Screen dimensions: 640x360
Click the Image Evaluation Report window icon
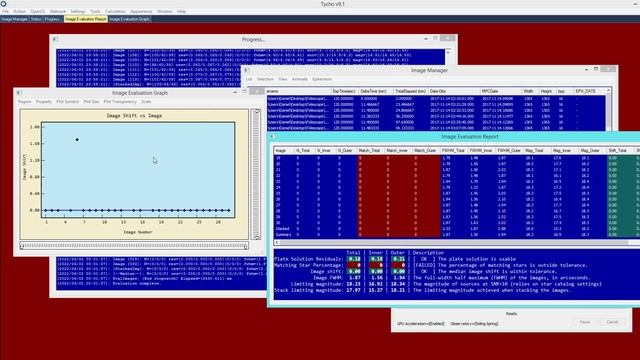tap(273, 137)
